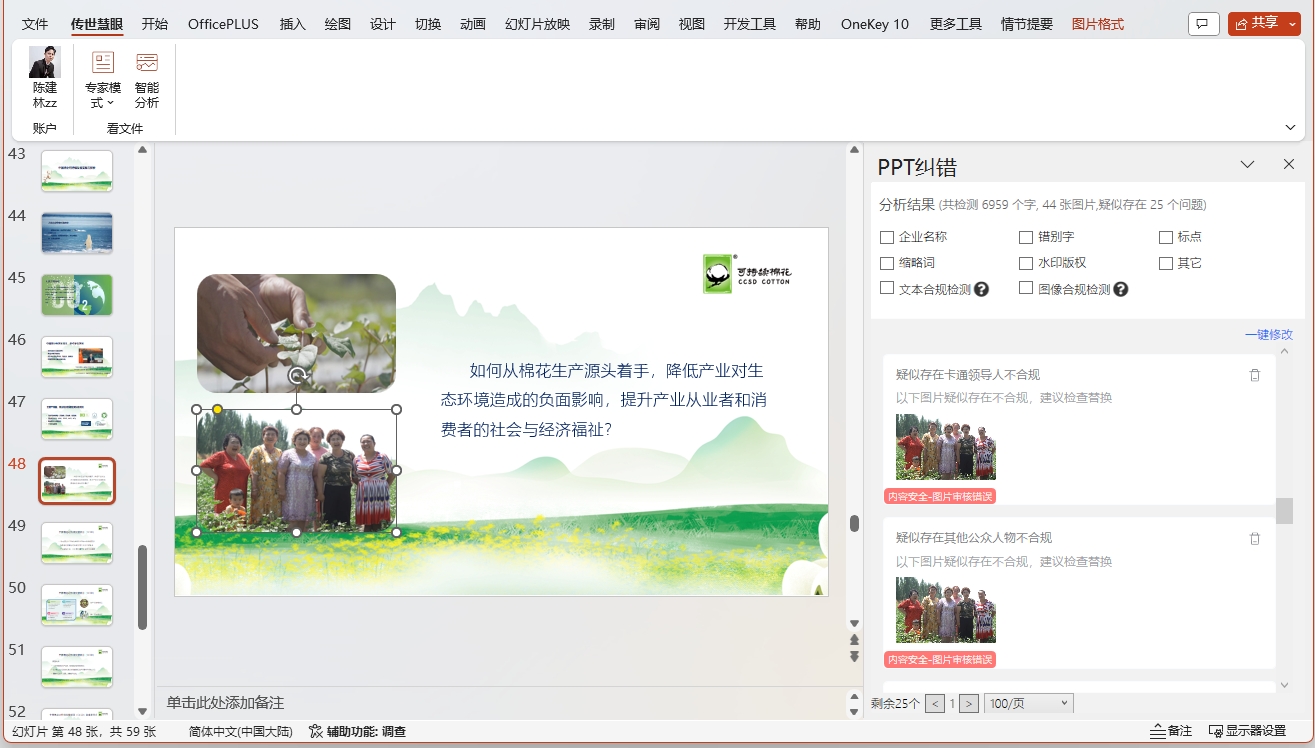Select slide 51 thumbnail
Viewport: 1315px width, 748px height.
pos(77,667)
